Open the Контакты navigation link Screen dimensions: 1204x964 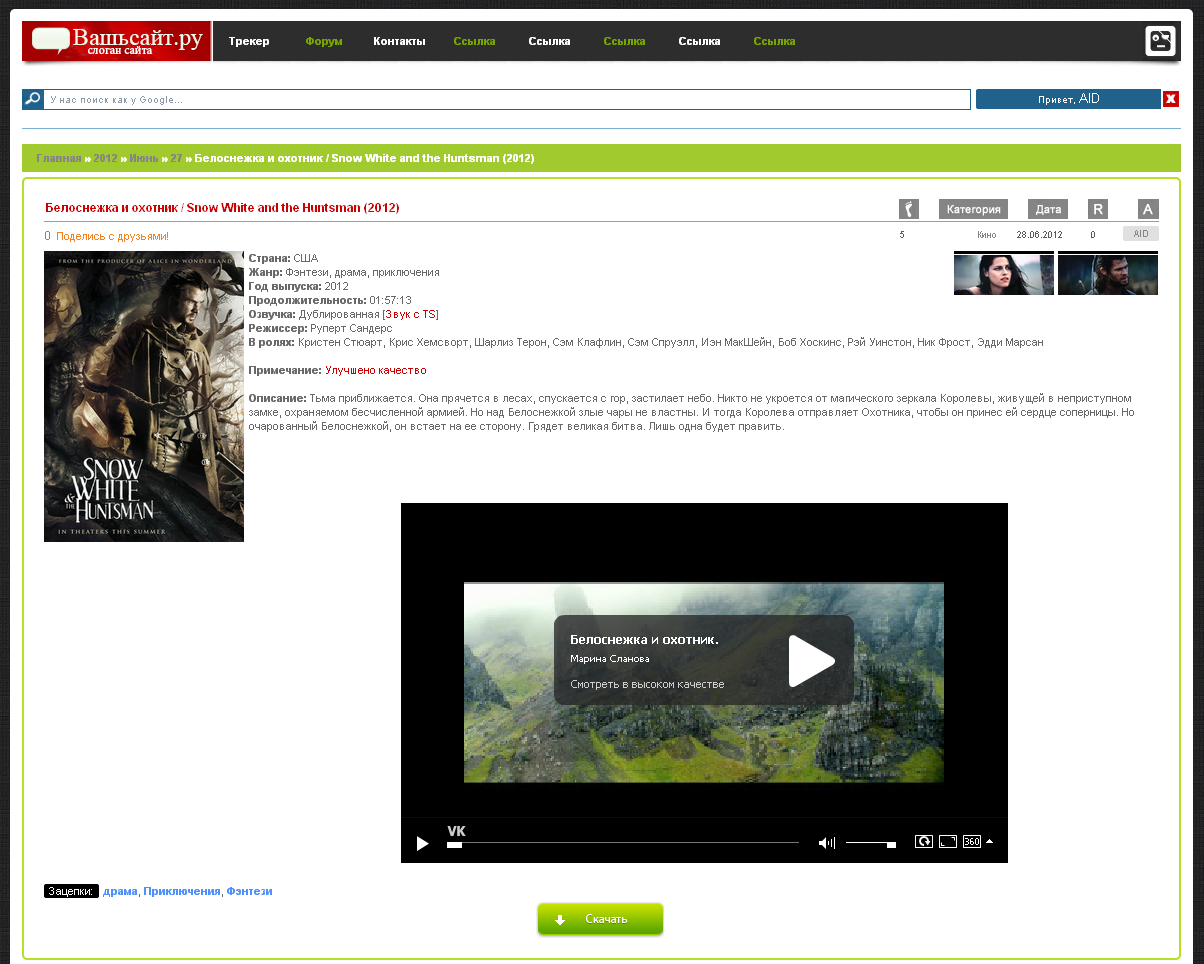(399, 42)
